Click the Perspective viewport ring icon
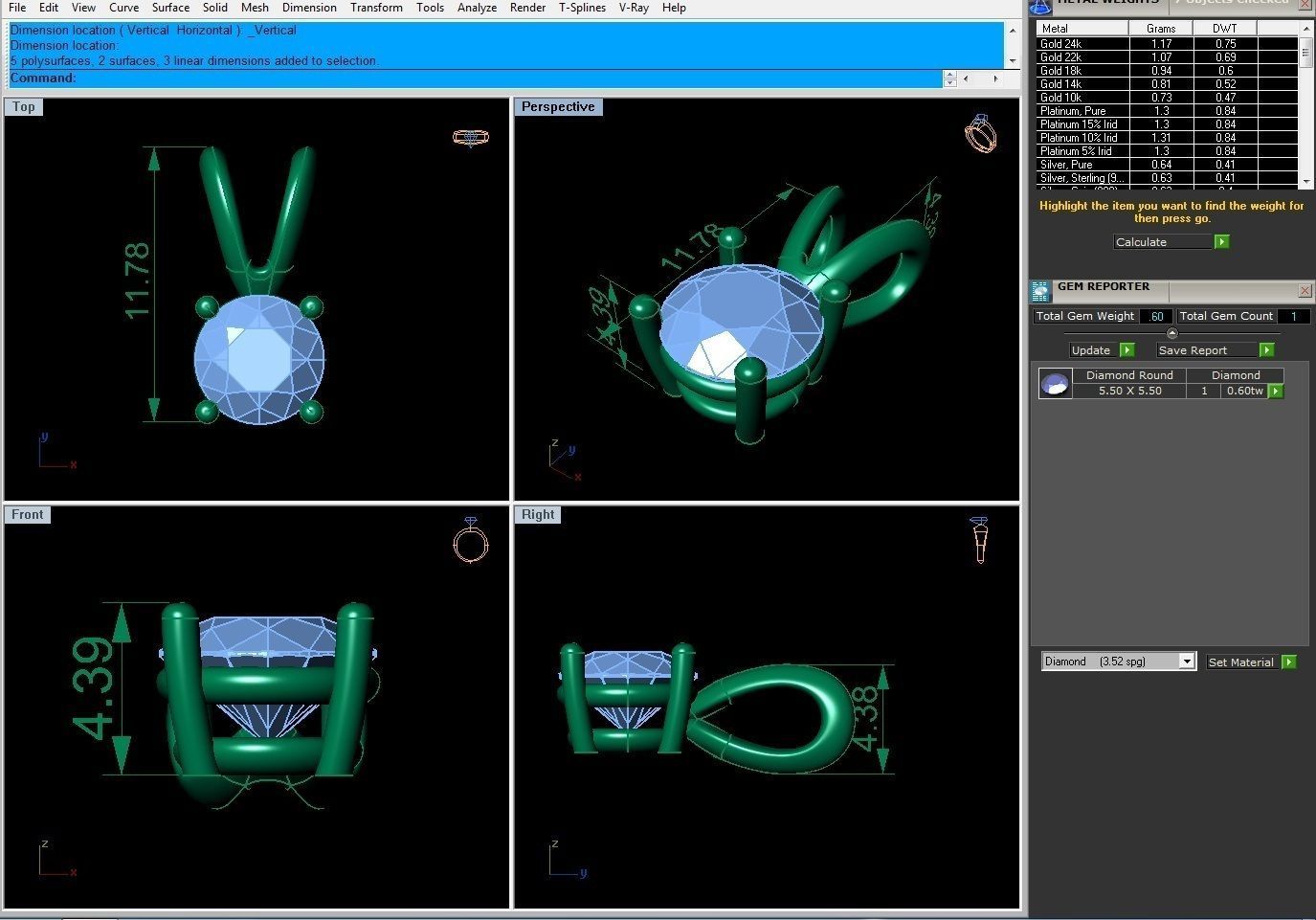Image resolution: width=1316 pixels, height=920 pixels. tap(980, 134)
